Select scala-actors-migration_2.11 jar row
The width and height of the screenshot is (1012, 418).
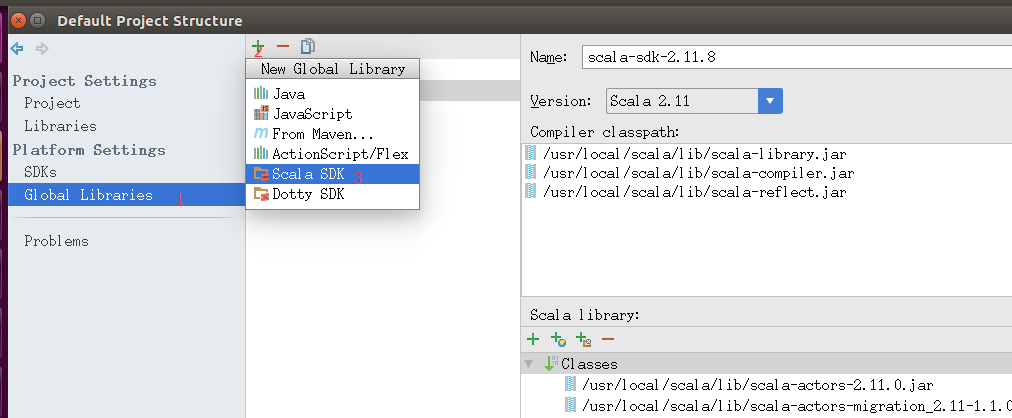(x=796, y=405)
